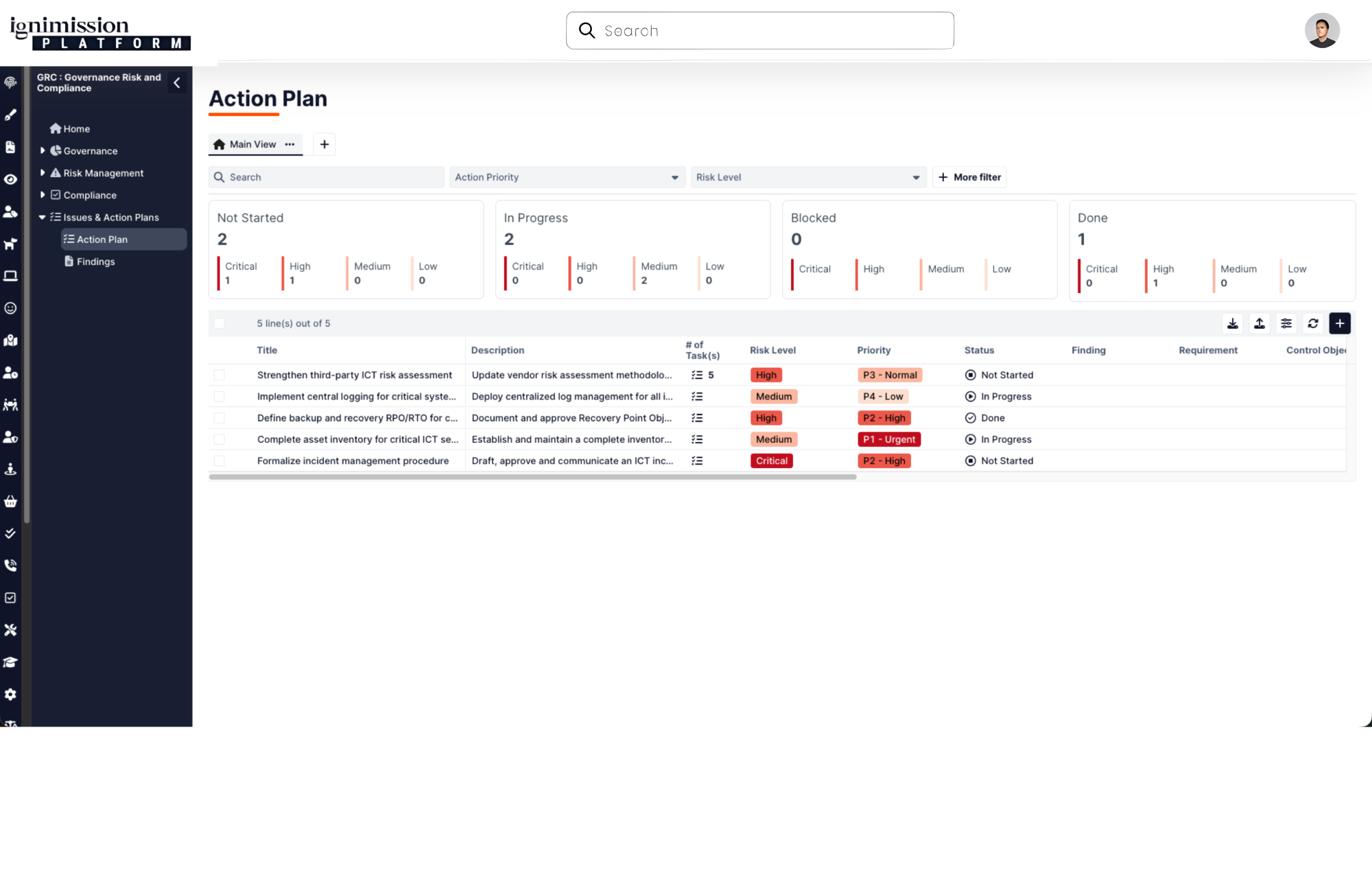Screen dimensions: 1372x873
Task: Add a new view with the plus tab button
Action: pyautogui.click(x=324, y=144)
